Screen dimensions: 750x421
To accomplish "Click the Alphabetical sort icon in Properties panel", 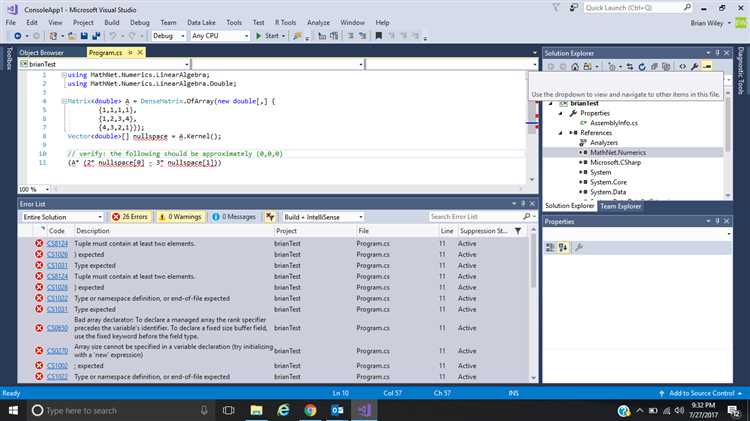I will click(563, 247).
